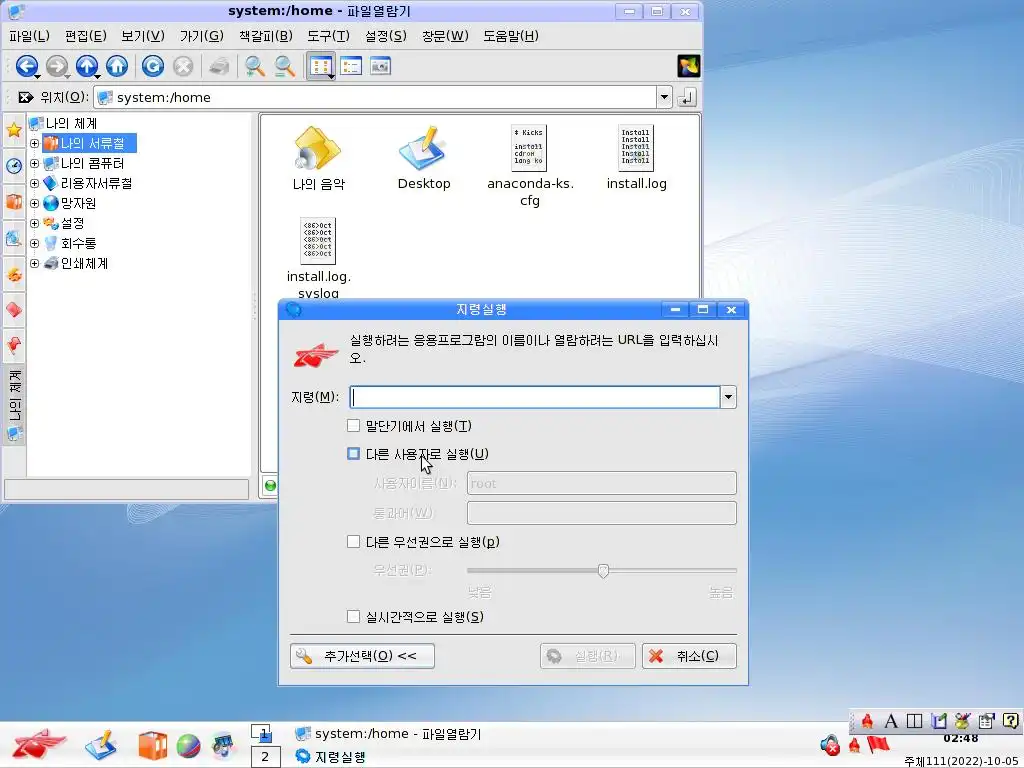
Task: Enable 실시간적으로 실행 checkbox
Action: coord(353,616)
